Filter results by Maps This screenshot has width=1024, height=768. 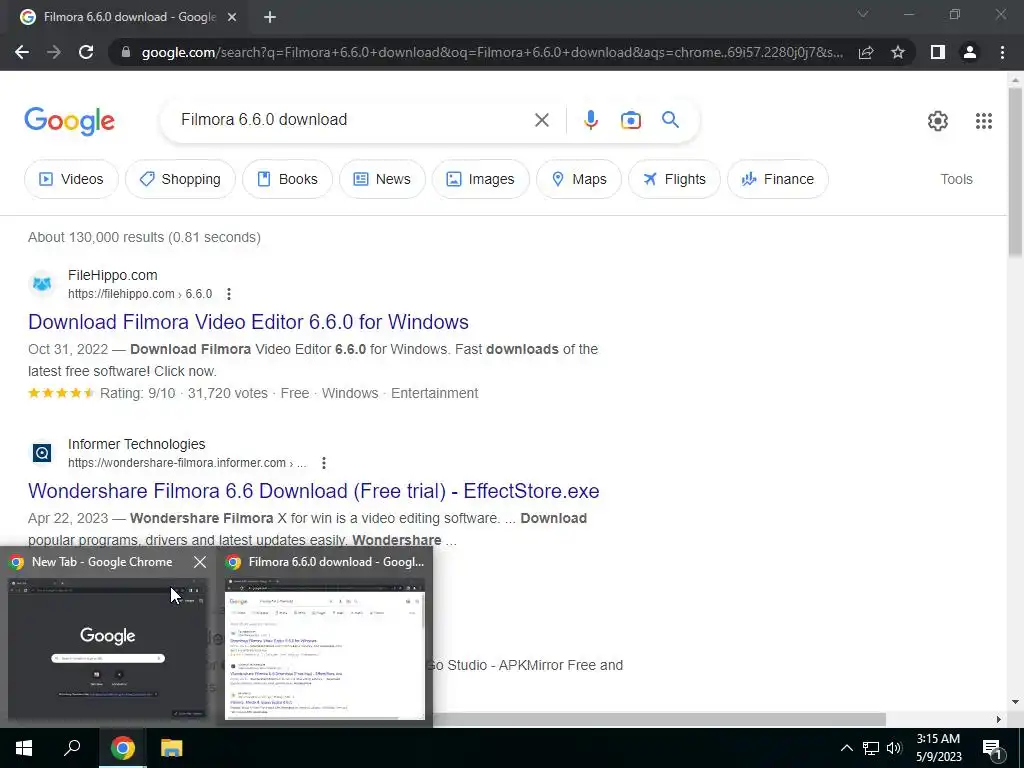coord(579,179)
